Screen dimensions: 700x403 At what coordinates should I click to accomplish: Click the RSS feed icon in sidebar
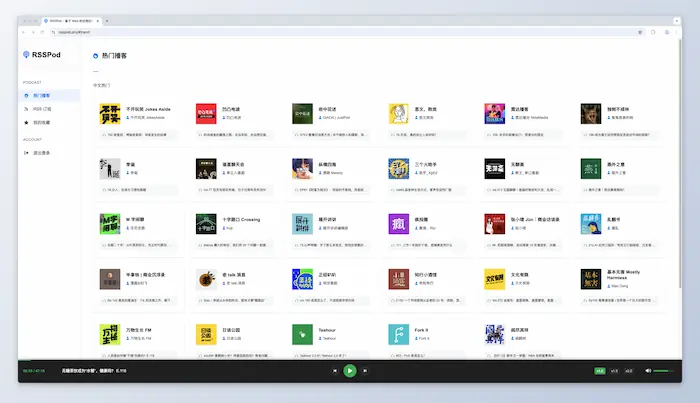(x=26, y=109)
